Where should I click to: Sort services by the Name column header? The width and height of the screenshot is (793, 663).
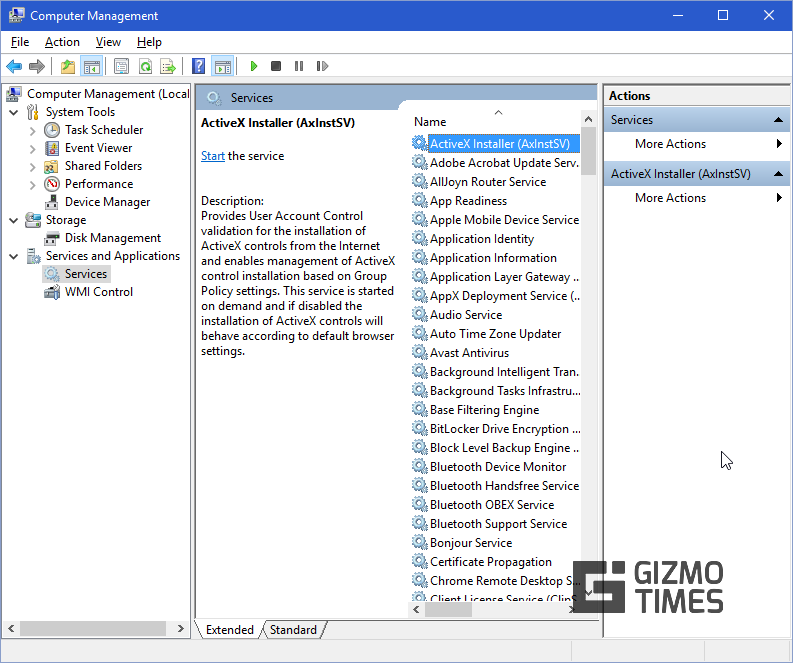pyautogui.click(x=496, y=122)
